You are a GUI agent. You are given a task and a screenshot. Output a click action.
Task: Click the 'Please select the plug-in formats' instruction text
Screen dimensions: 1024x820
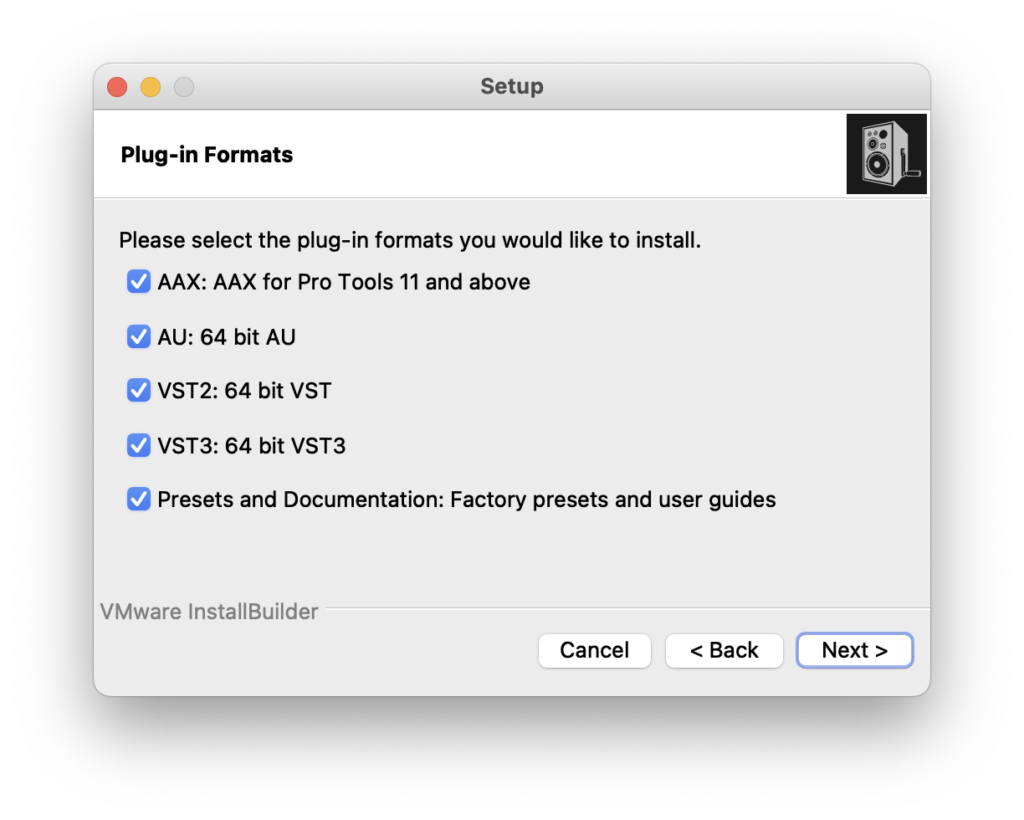[410, 241]
